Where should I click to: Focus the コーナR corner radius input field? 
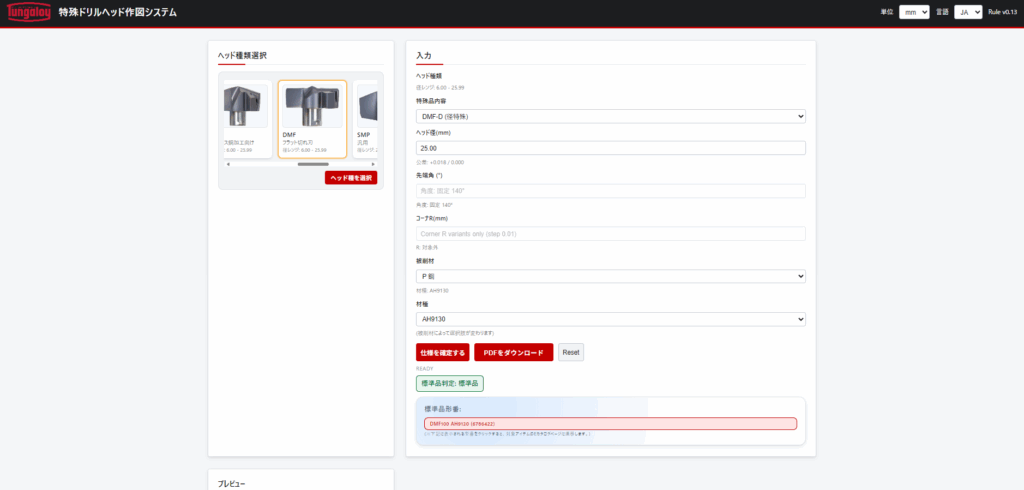click(610, 234)
